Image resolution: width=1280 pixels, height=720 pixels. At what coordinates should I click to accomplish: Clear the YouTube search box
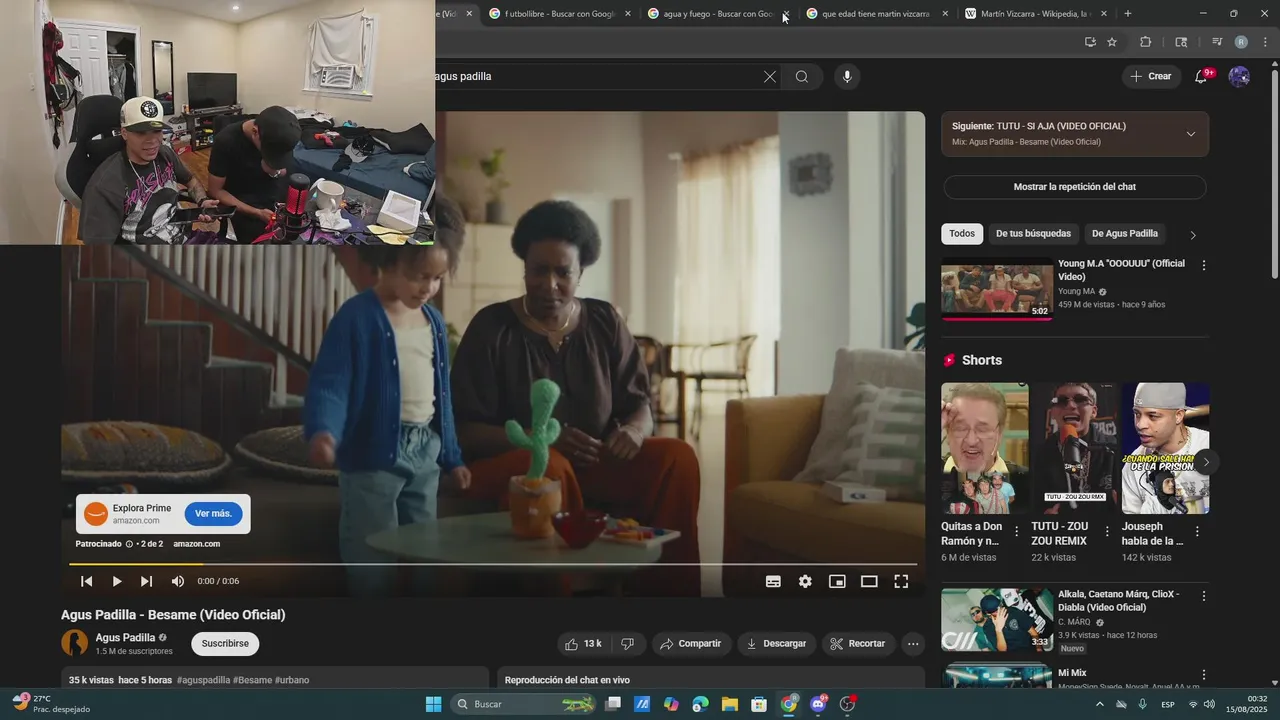coord(770,77)
